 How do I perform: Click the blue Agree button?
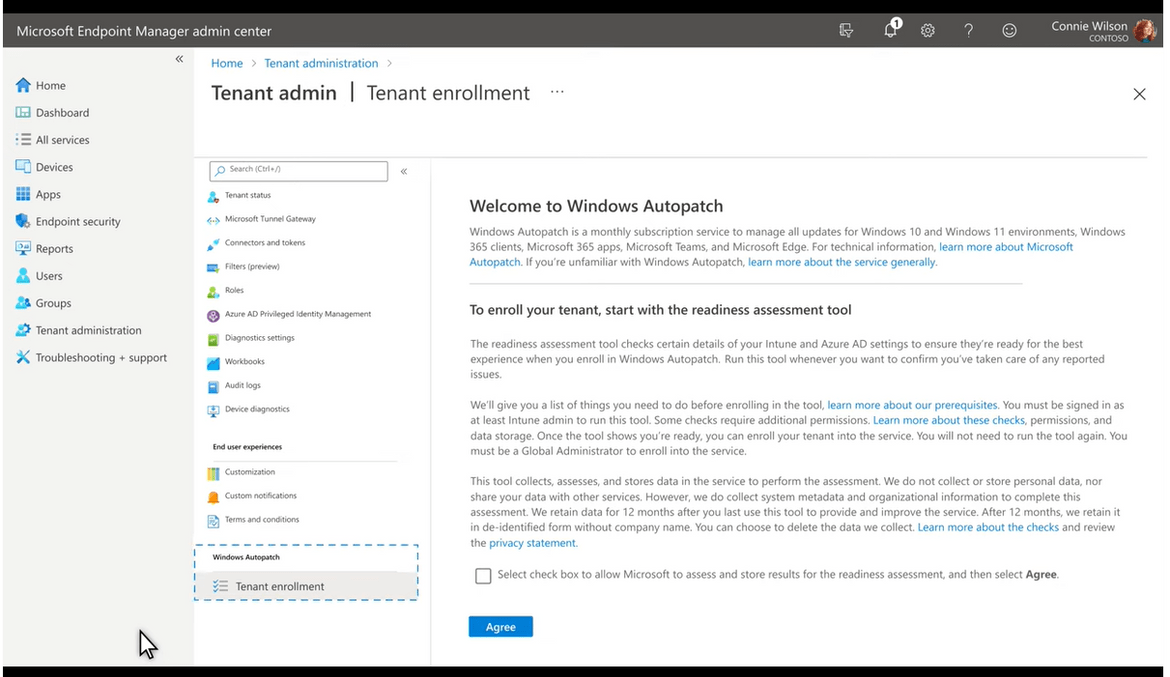(501, 627)
